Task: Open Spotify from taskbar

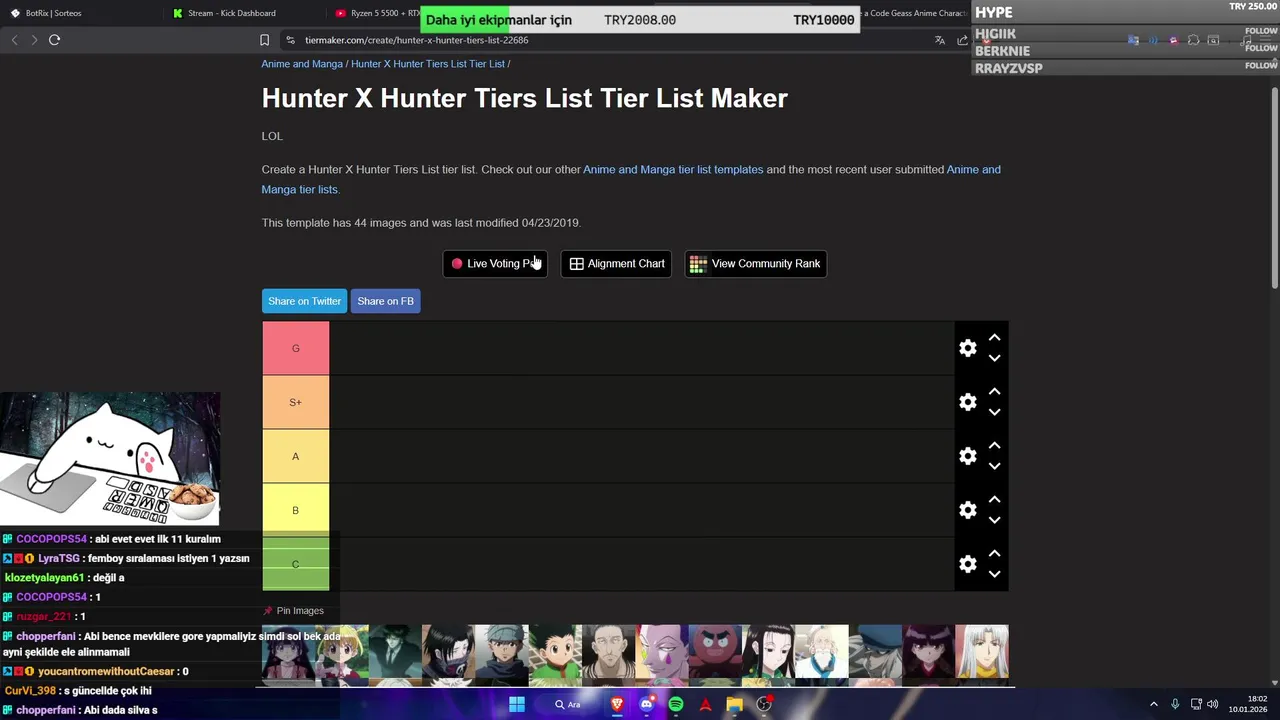Action: pyautogui.click(x=676, y=704)
